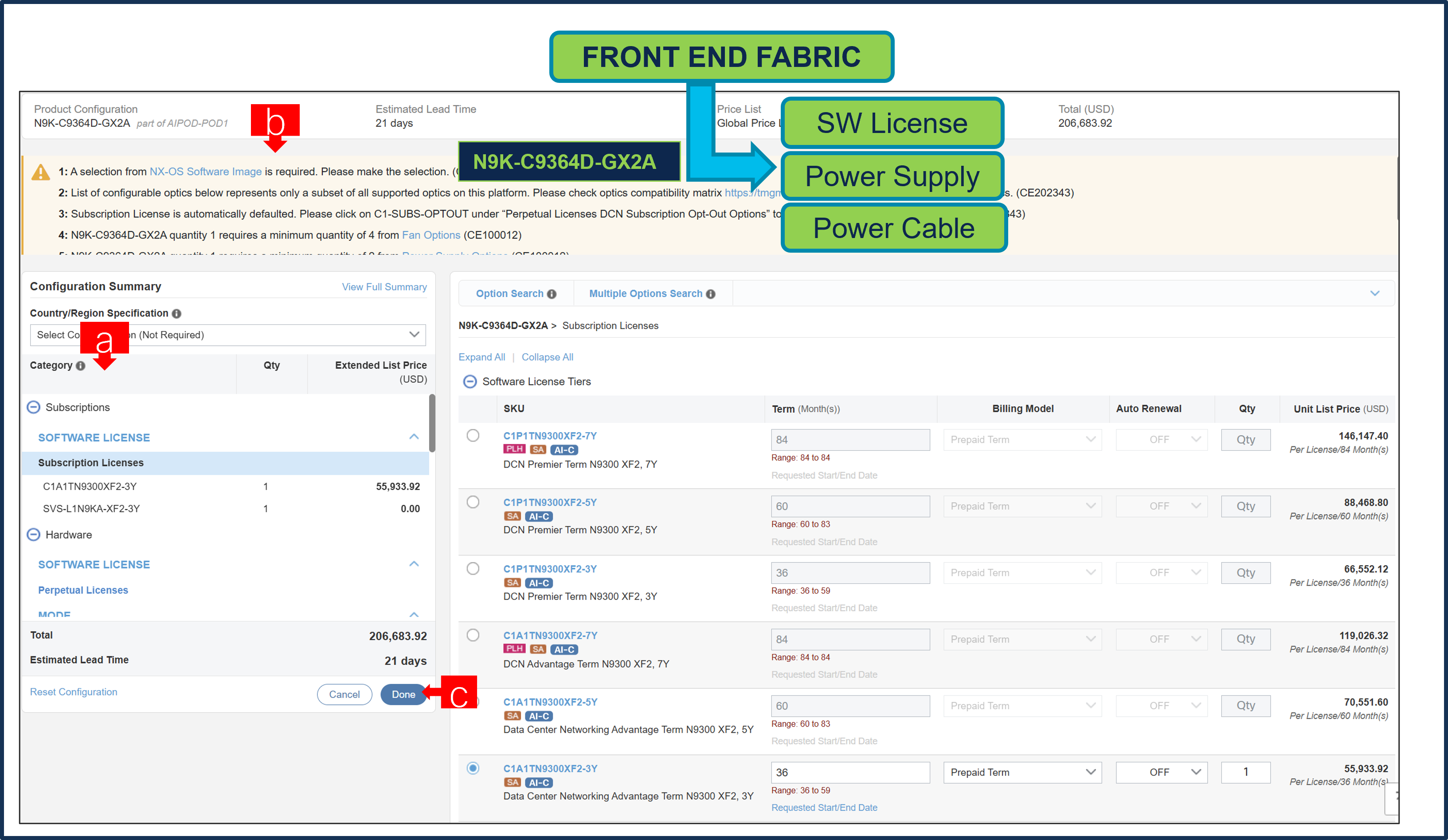The image size is (1448, 840).
Task: Select the C1A1TN9300XF2-7Y radio button
Action: point(473,636)
